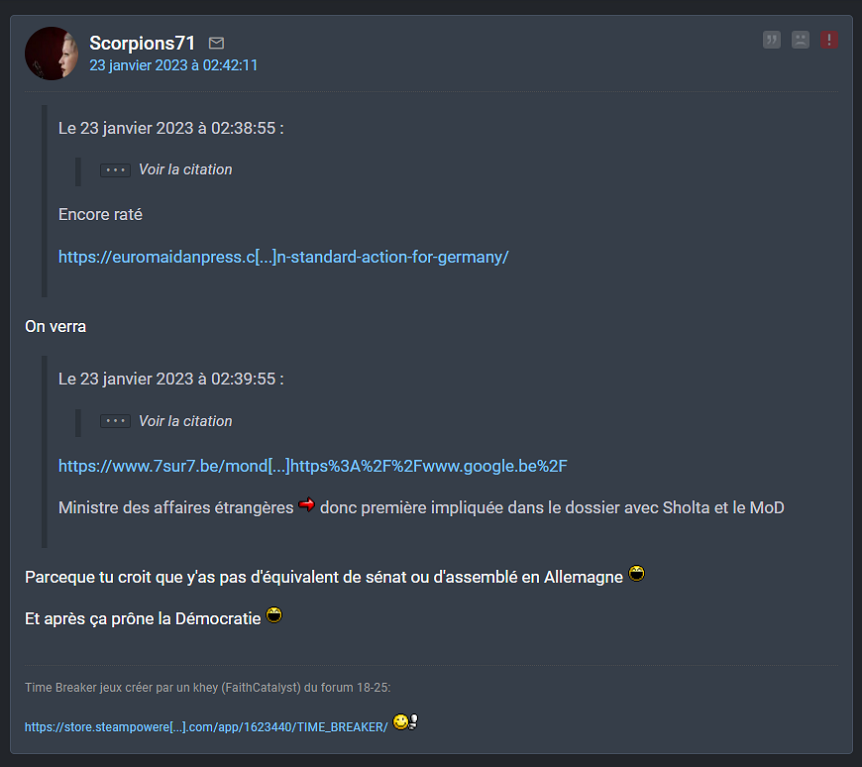
Task: Open the 7sur7.be article link
Action: (312, 466)
